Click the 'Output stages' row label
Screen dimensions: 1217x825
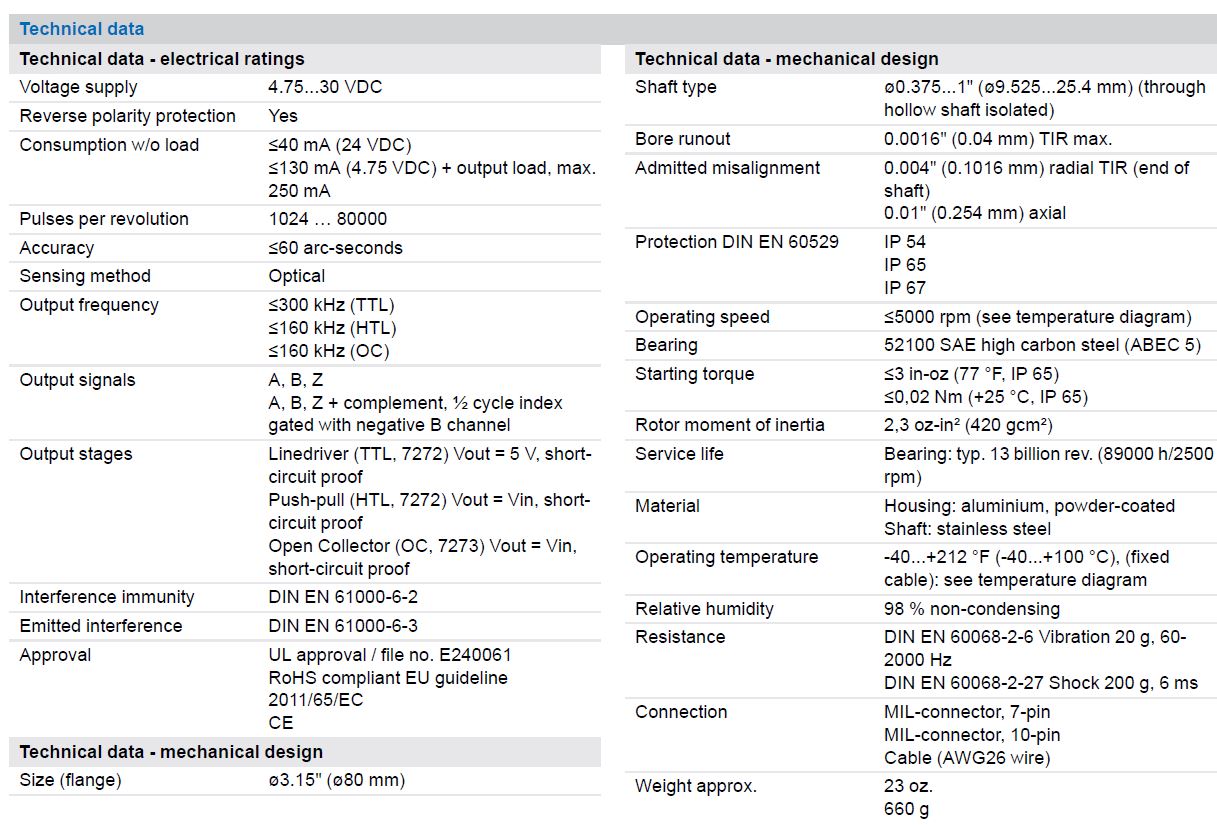pyautogui.click(x=76, y=454)
